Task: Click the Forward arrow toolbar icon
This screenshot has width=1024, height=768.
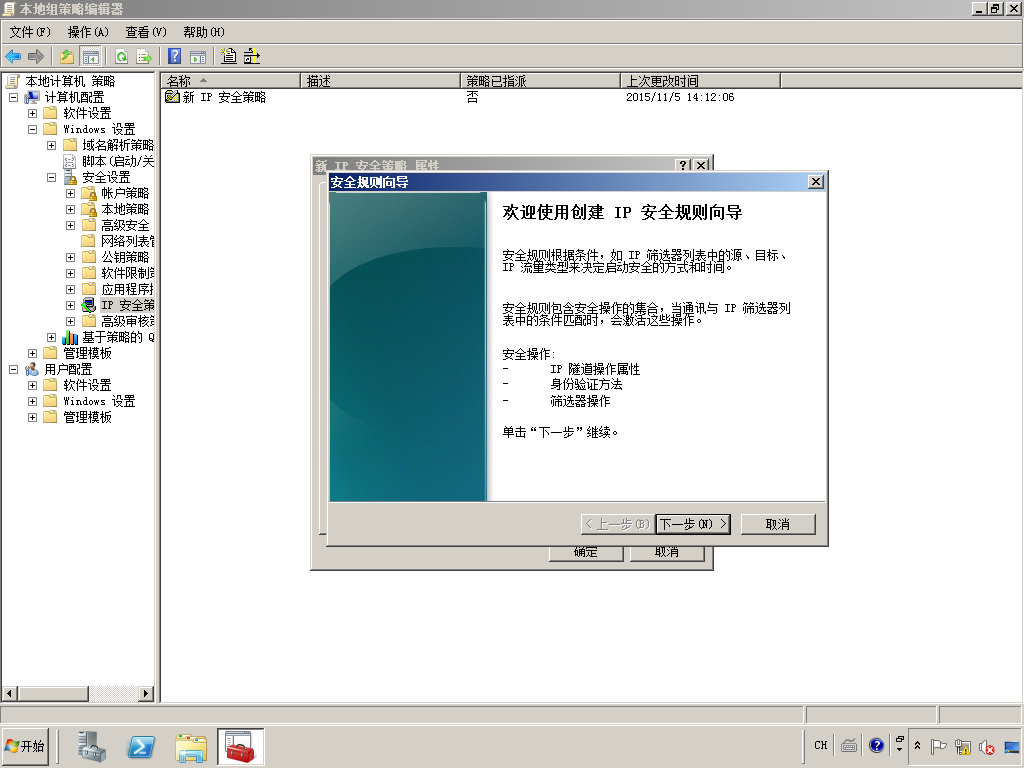Action: point(36,57)
